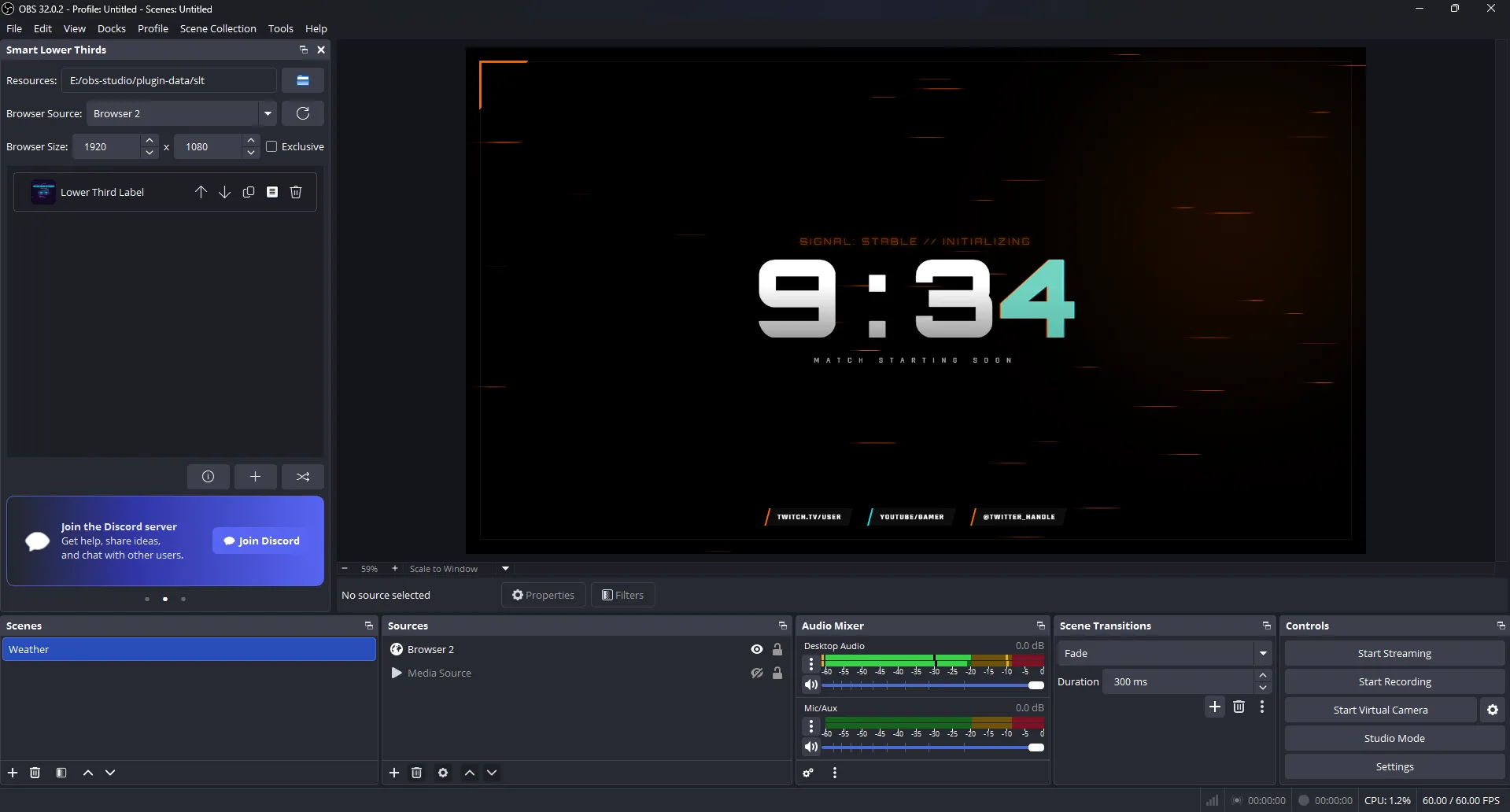The image size is (1510, 812).
Task: Open Media Source properties gear
Action: (x=443, y=773)
